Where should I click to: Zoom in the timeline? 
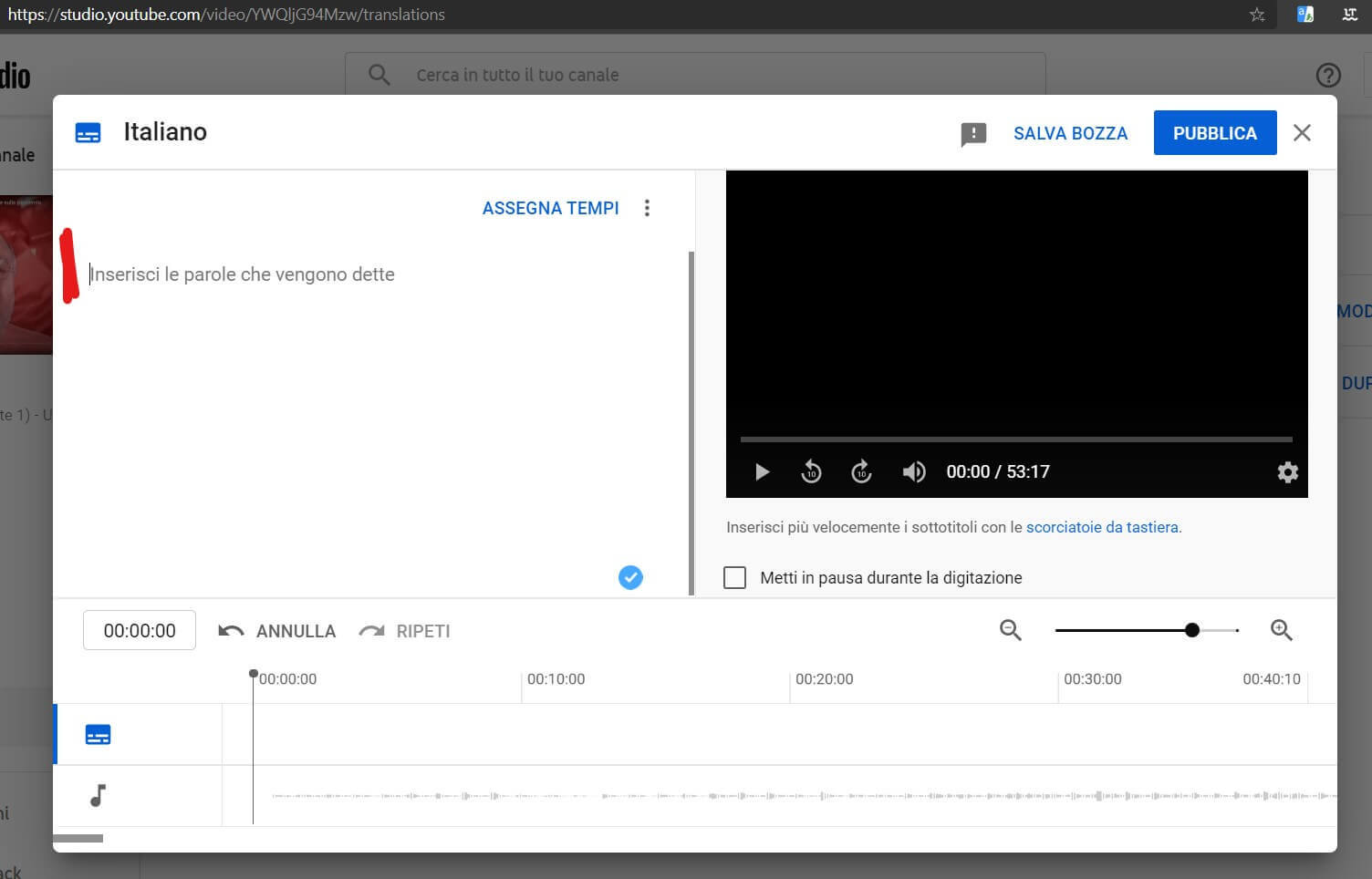pyautogui.click(x=1281, y=630)
